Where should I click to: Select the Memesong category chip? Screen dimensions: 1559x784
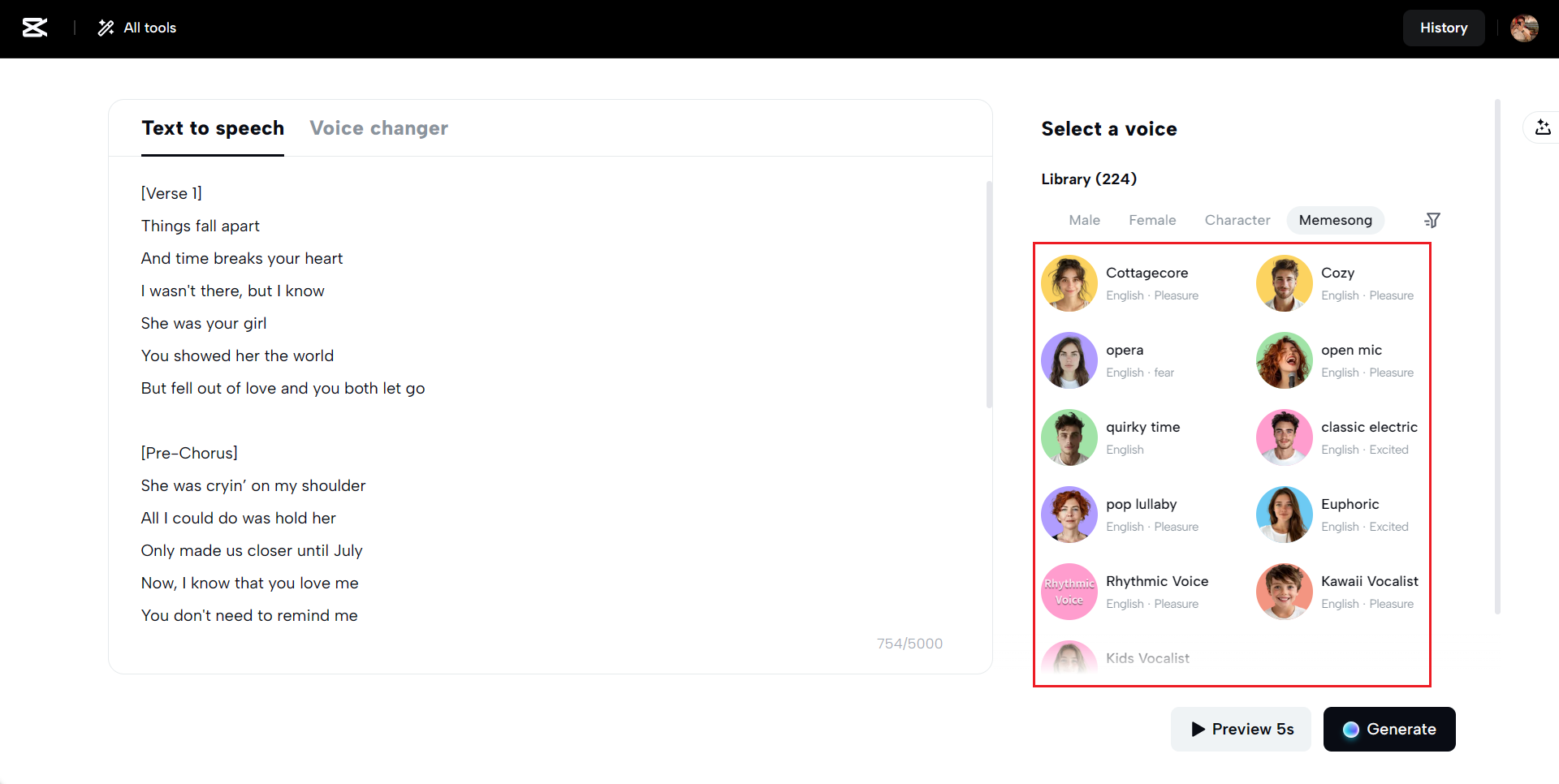(x=1335, y=220)
